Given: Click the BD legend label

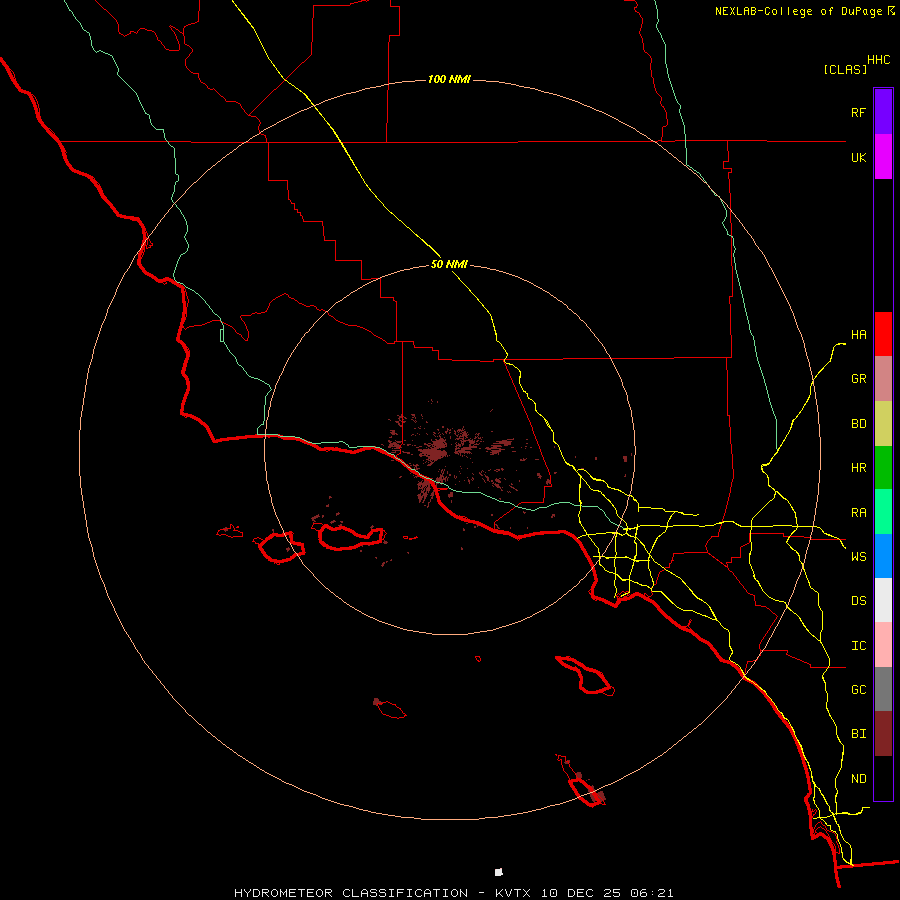Looking at the screenshot, I should [x=858, y=424].
